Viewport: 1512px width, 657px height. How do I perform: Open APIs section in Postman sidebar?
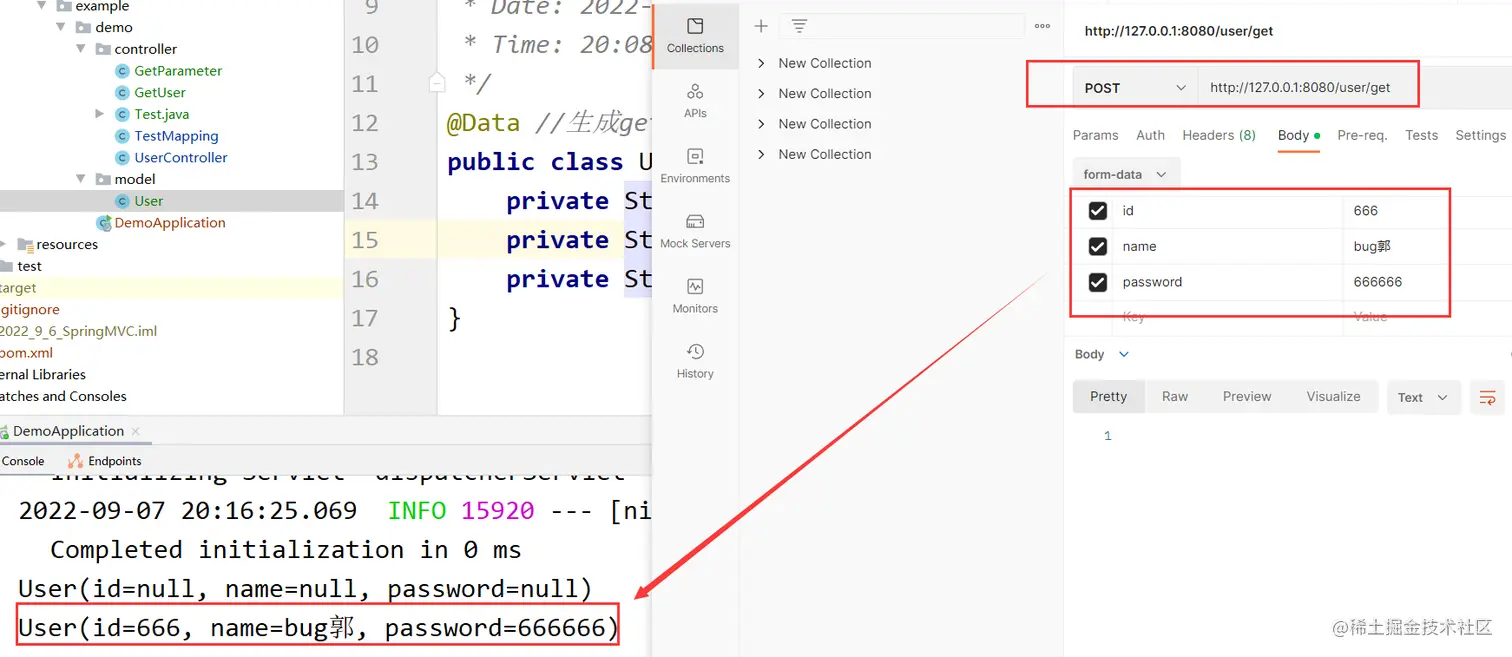[x=695, y=101]
